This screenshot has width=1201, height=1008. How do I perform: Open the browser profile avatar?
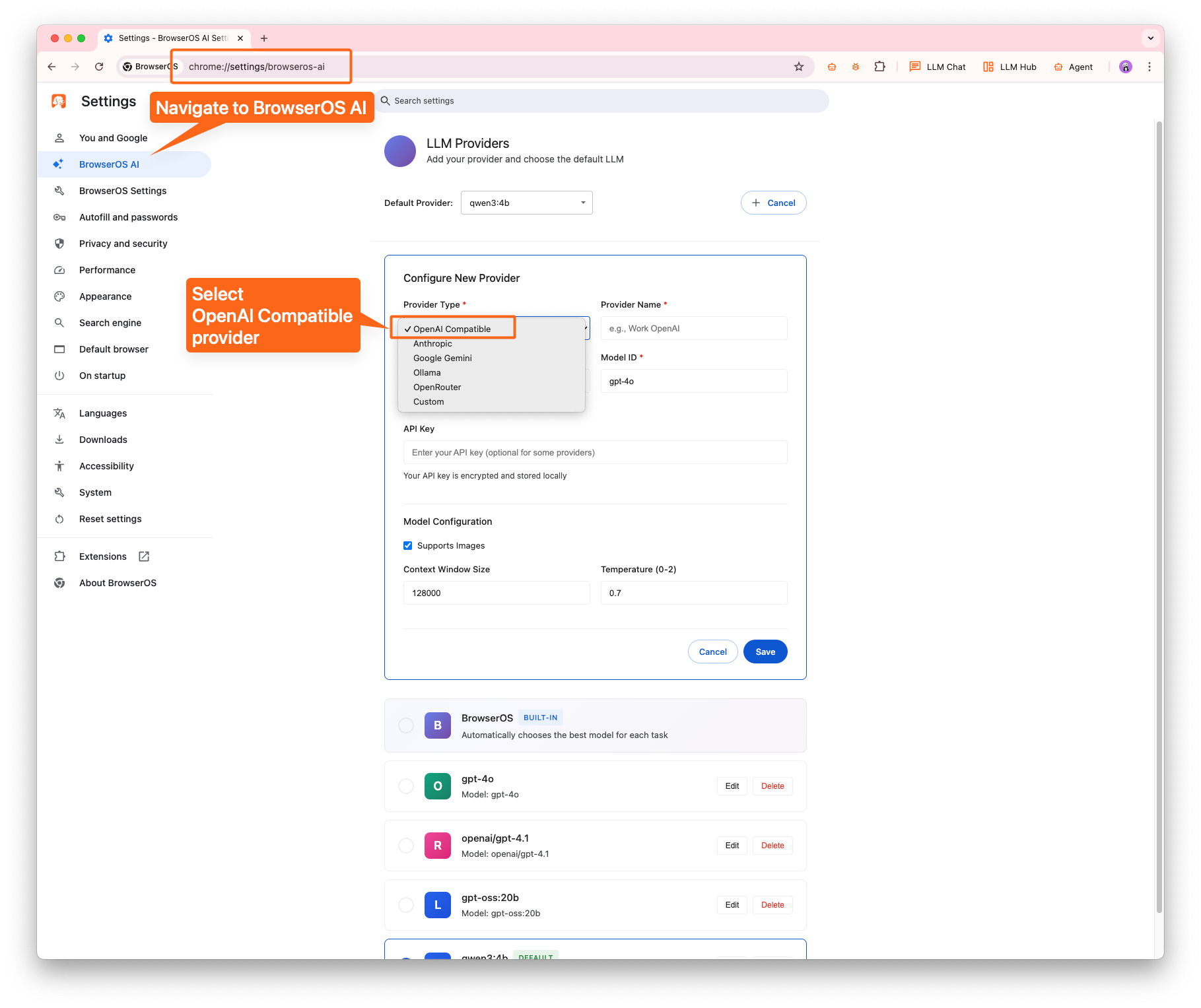1125,67
